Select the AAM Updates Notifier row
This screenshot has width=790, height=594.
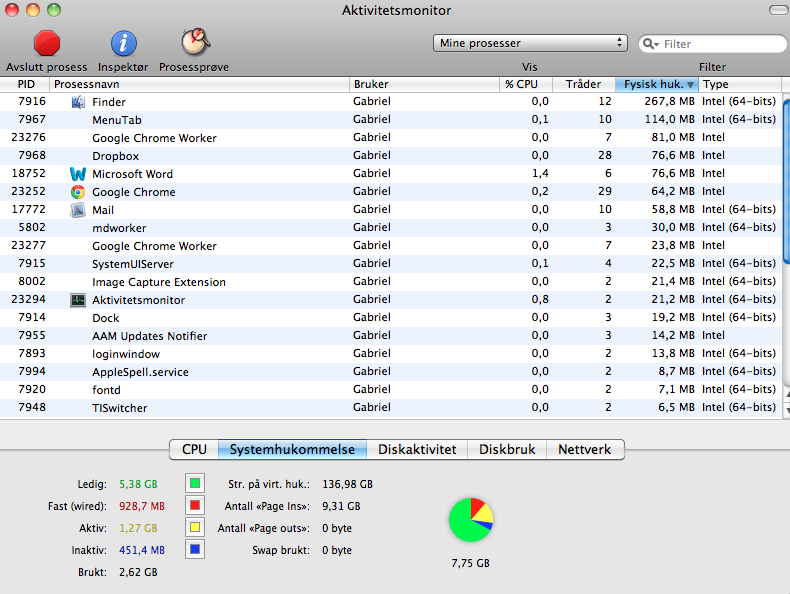[390, 336]
